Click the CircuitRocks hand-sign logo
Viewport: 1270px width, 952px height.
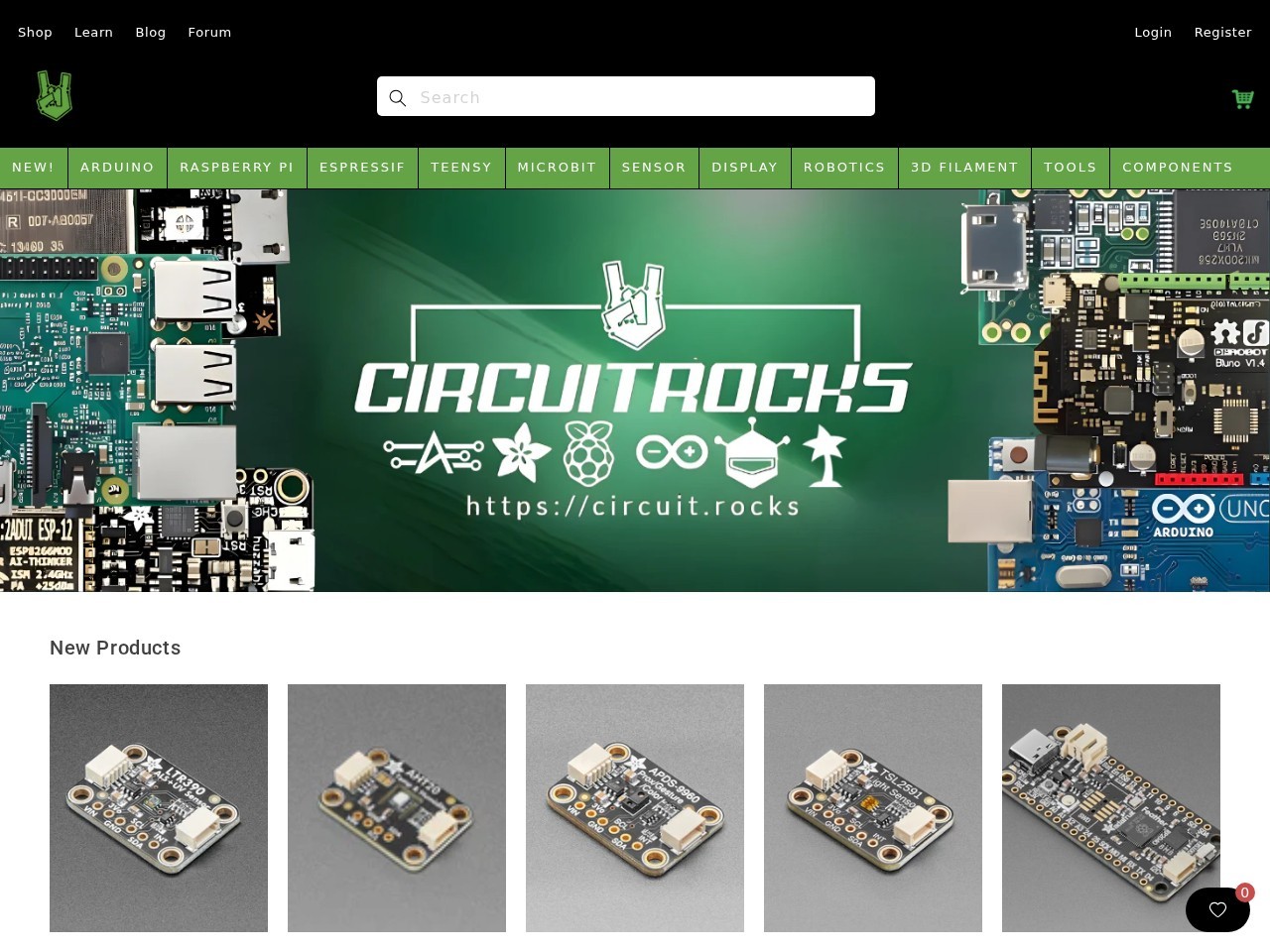point(55,95)
